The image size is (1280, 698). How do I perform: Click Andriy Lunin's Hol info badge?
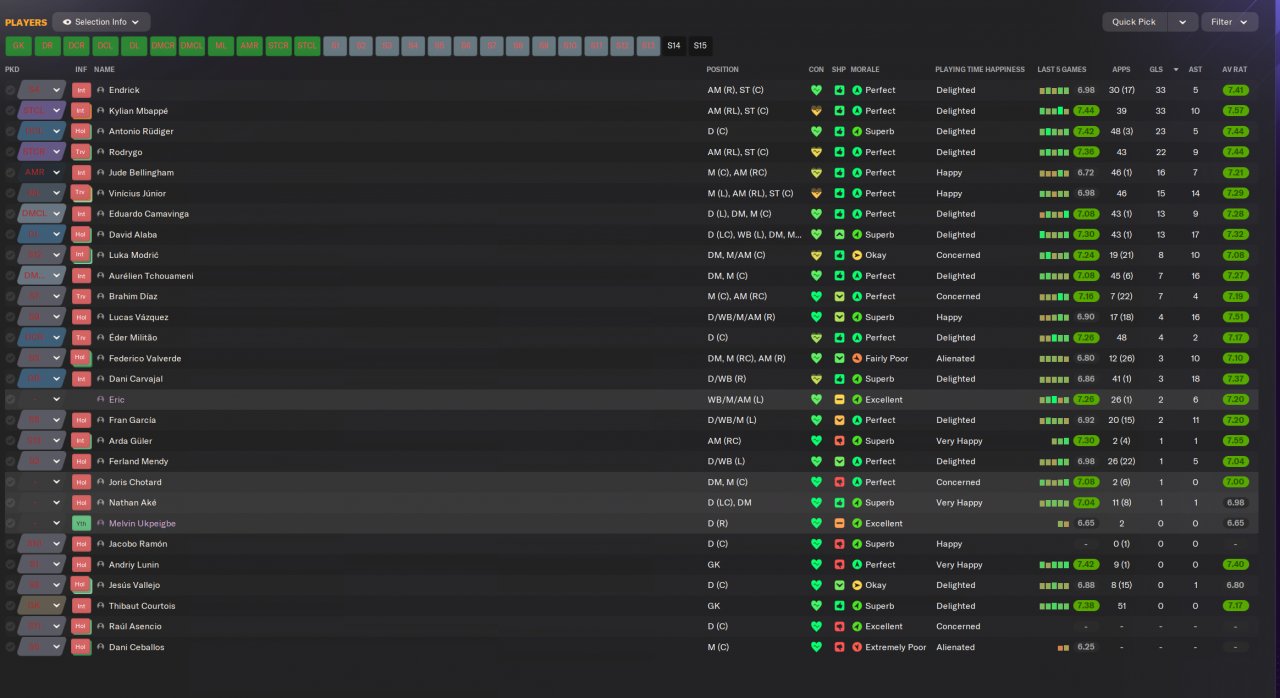coord(81,565)
